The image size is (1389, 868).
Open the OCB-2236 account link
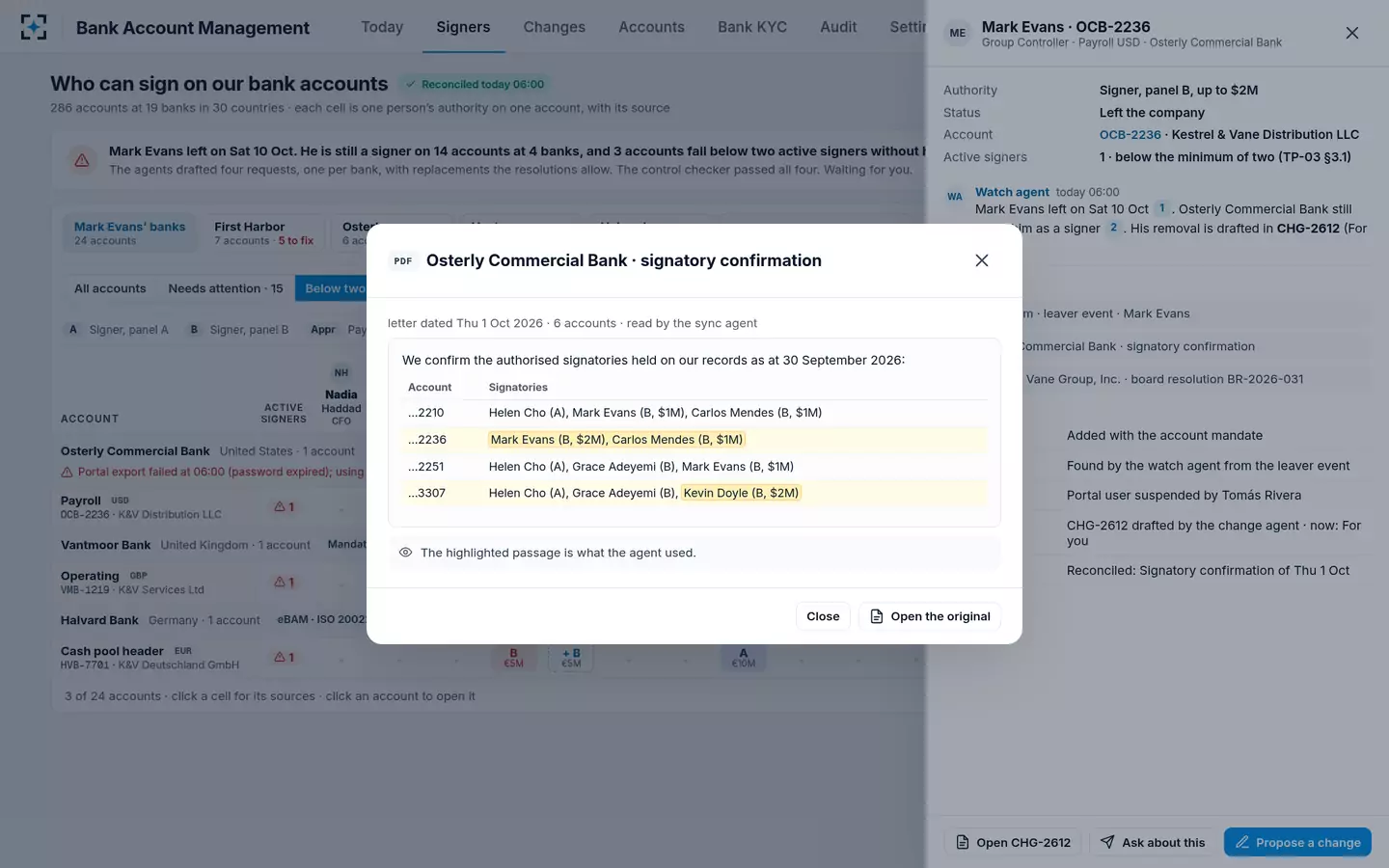tap(1130, 135)
